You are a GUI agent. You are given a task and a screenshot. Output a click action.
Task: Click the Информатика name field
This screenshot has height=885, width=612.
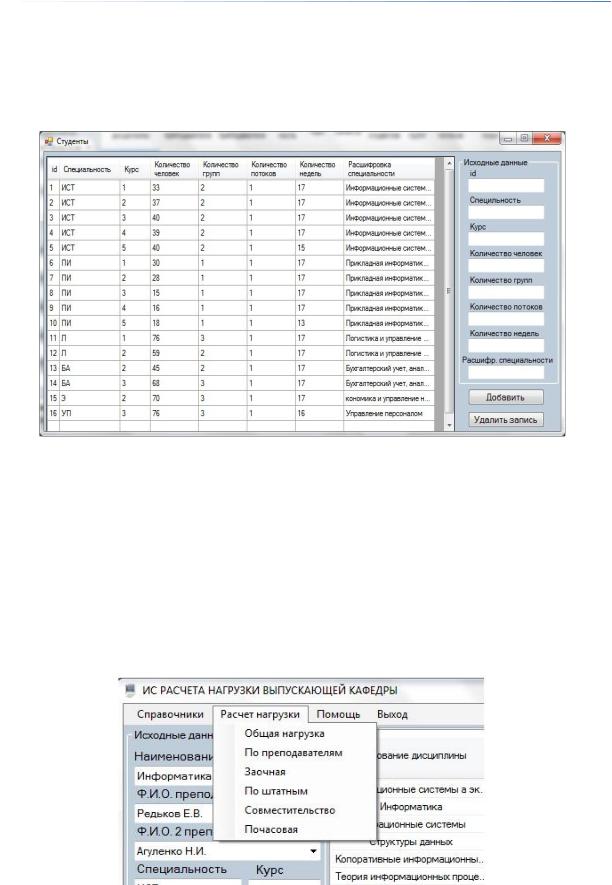click(175, 776)
